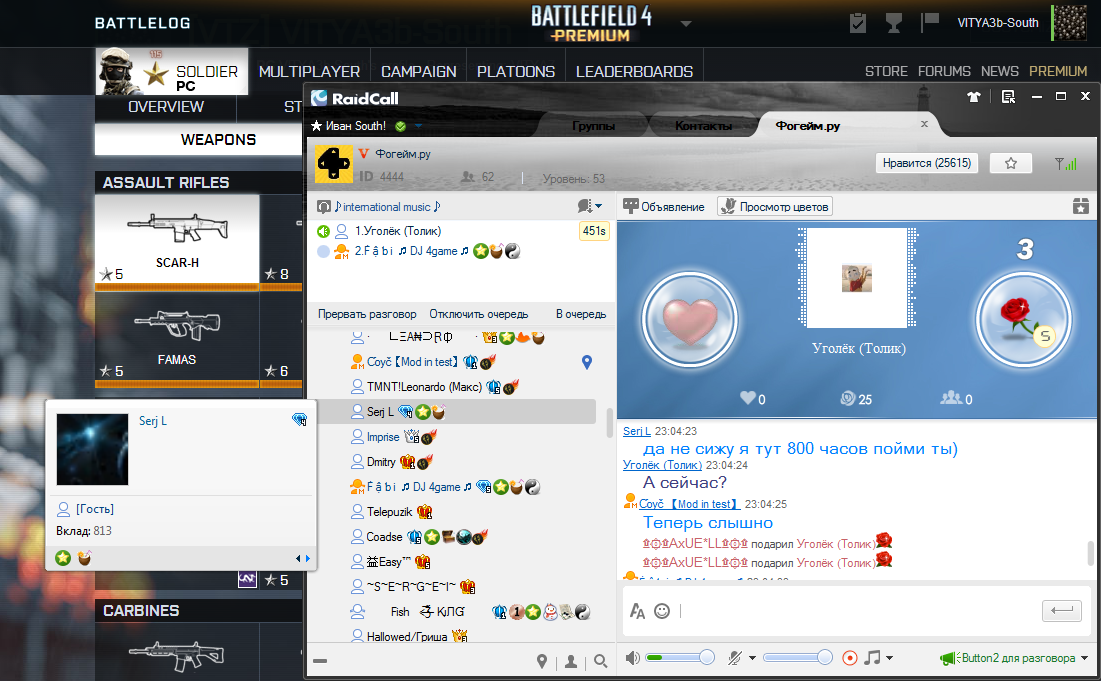Screen dimensions: 1101x681
Task: Open the Battlefield 4 game selector arrow
Action: (x=686, y=23)
